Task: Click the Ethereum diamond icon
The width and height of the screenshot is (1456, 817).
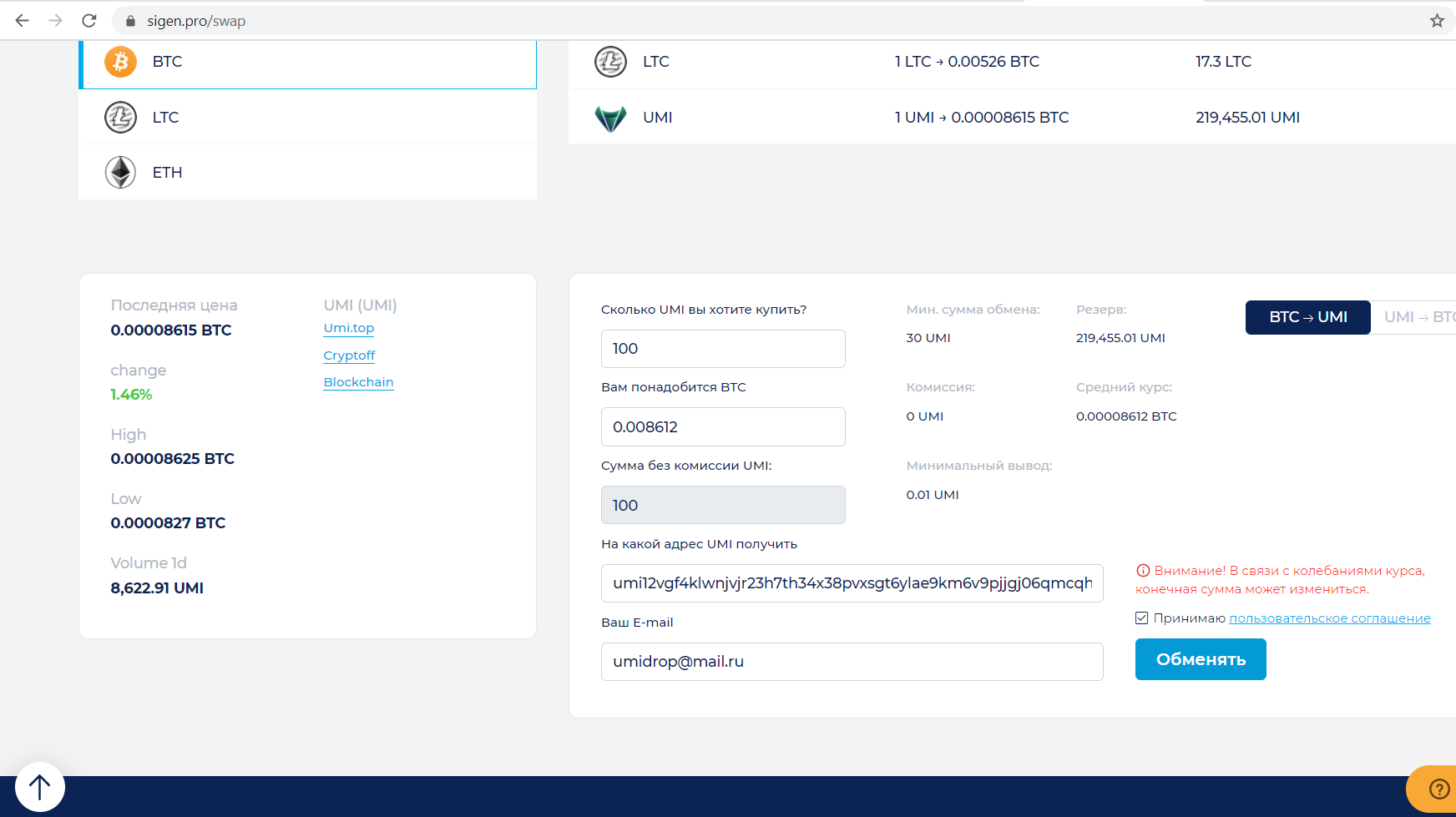Action: tap(120, 173)
